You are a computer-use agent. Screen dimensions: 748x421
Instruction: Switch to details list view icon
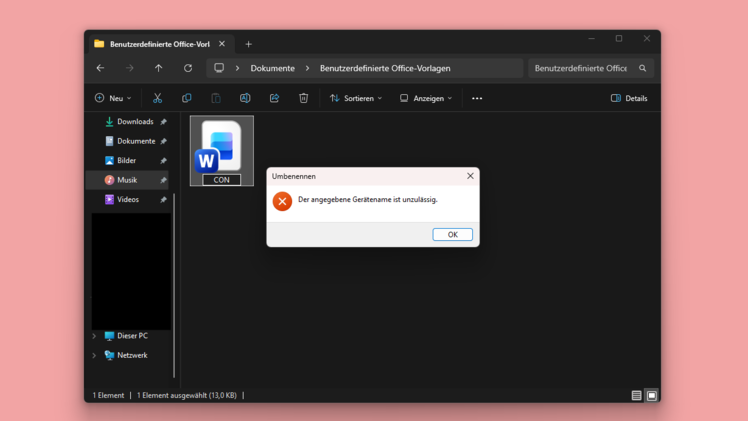(636, 395)
